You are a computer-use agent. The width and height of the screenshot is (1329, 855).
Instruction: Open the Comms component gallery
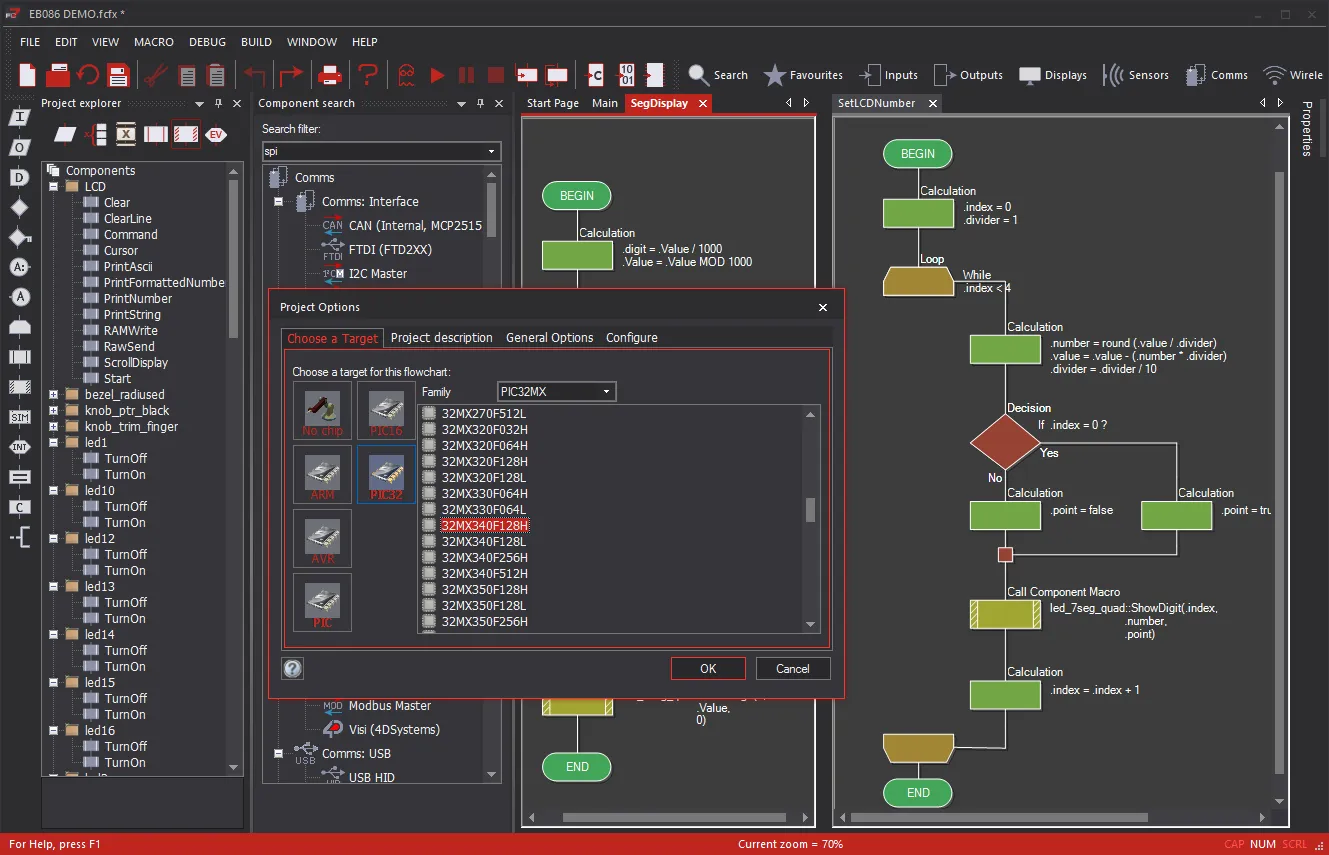pos(1216,74)
